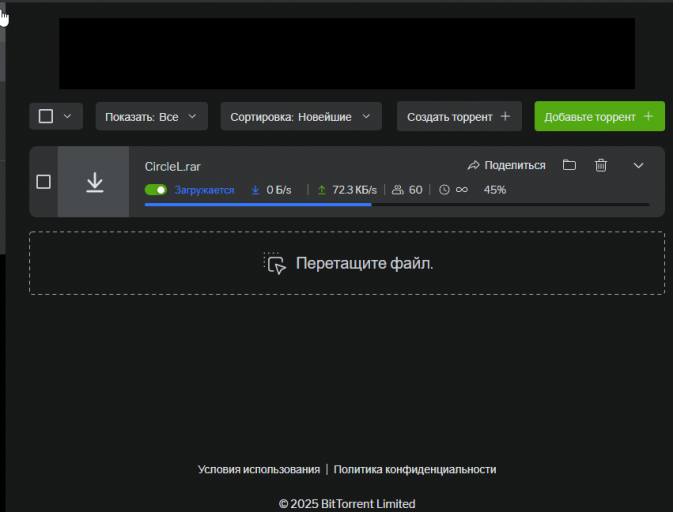Image resolution: width=673 pixels, height=512 pixels.
Task: Open the Показать: Все filter dropdown
Action: pos(152,116)
